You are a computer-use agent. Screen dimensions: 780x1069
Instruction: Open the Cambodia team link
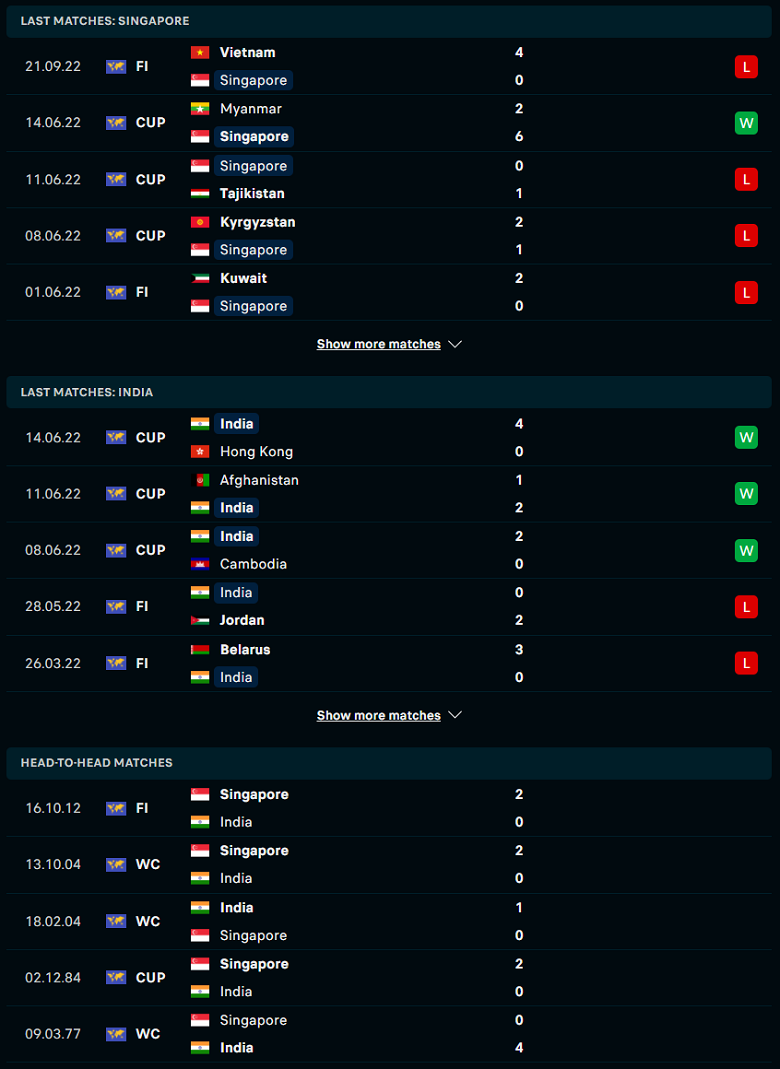click(x=253, y=564)
